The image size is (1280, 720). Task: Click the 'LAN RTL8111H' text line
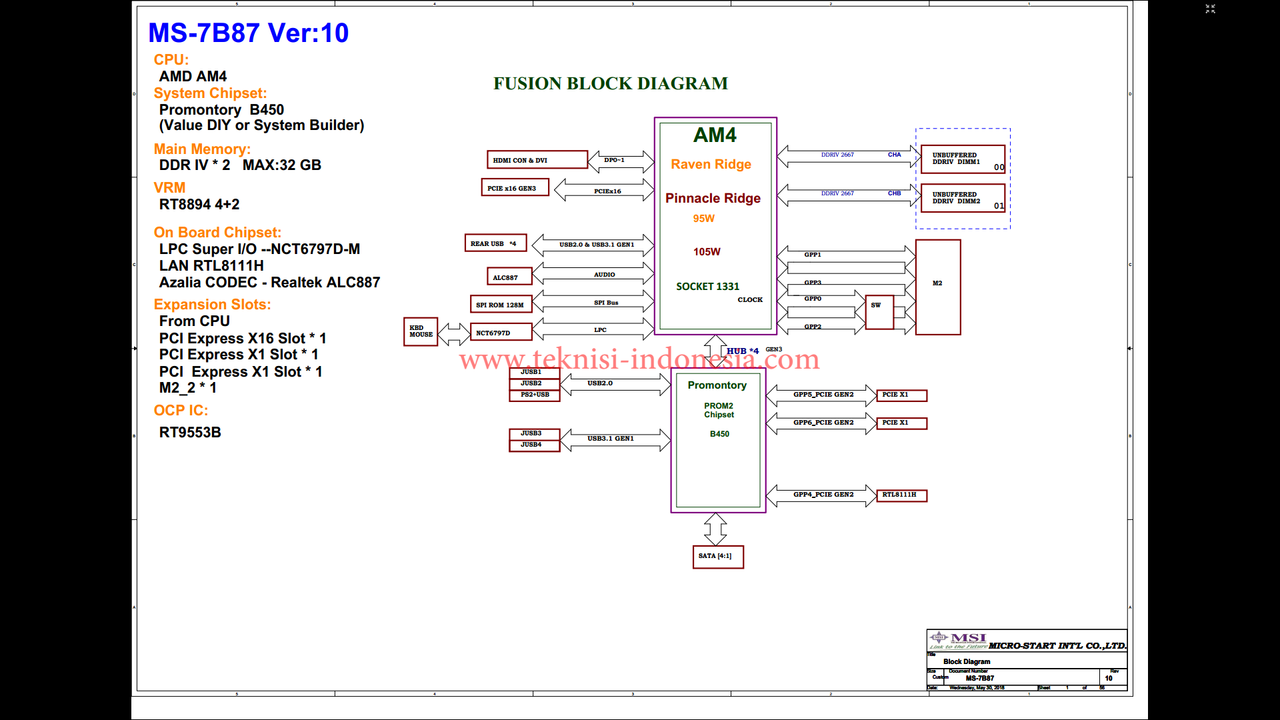pos(212,266)
